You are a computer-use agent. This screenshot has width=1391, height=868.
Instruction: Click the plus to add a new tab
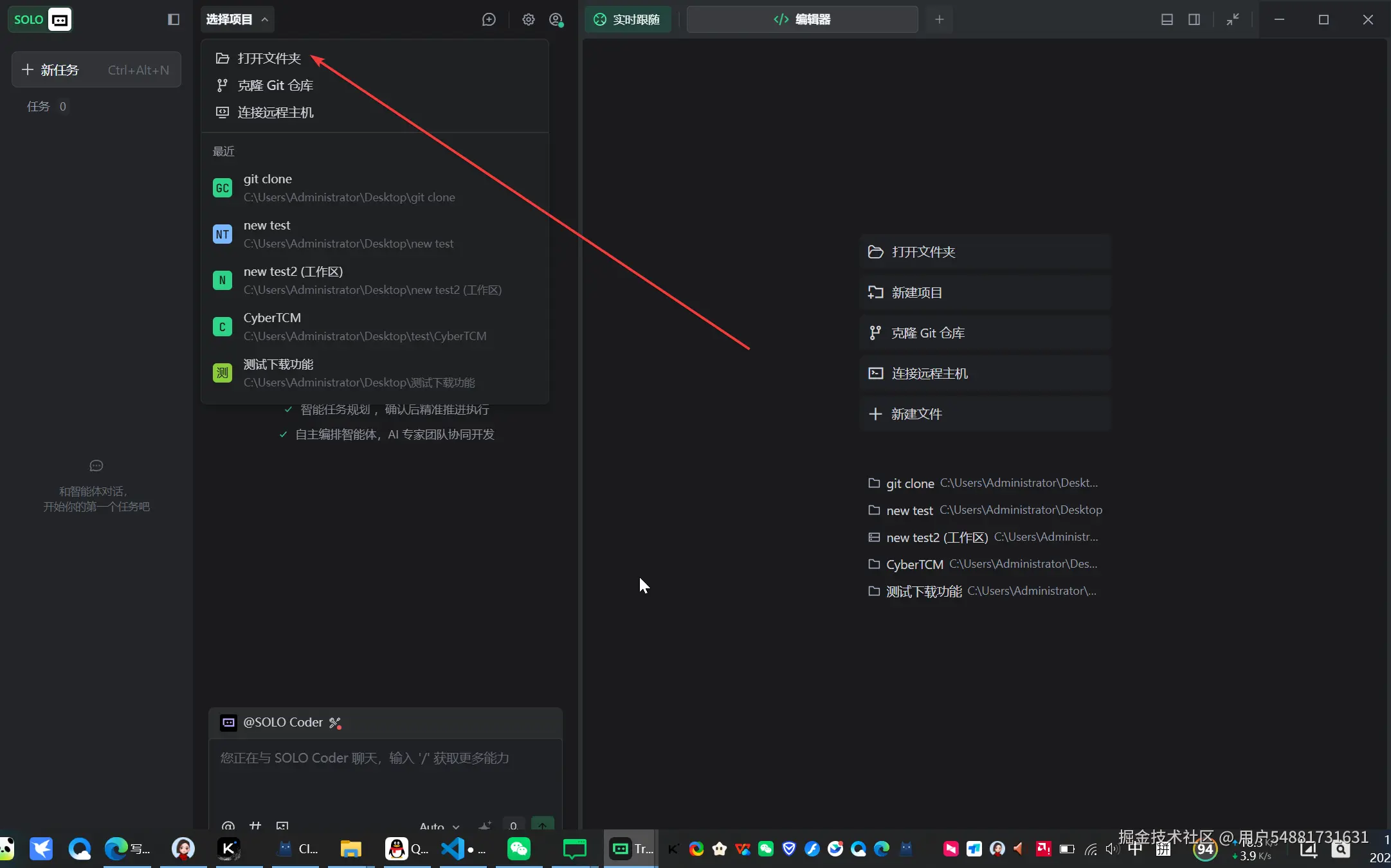(x=939, y=19)
